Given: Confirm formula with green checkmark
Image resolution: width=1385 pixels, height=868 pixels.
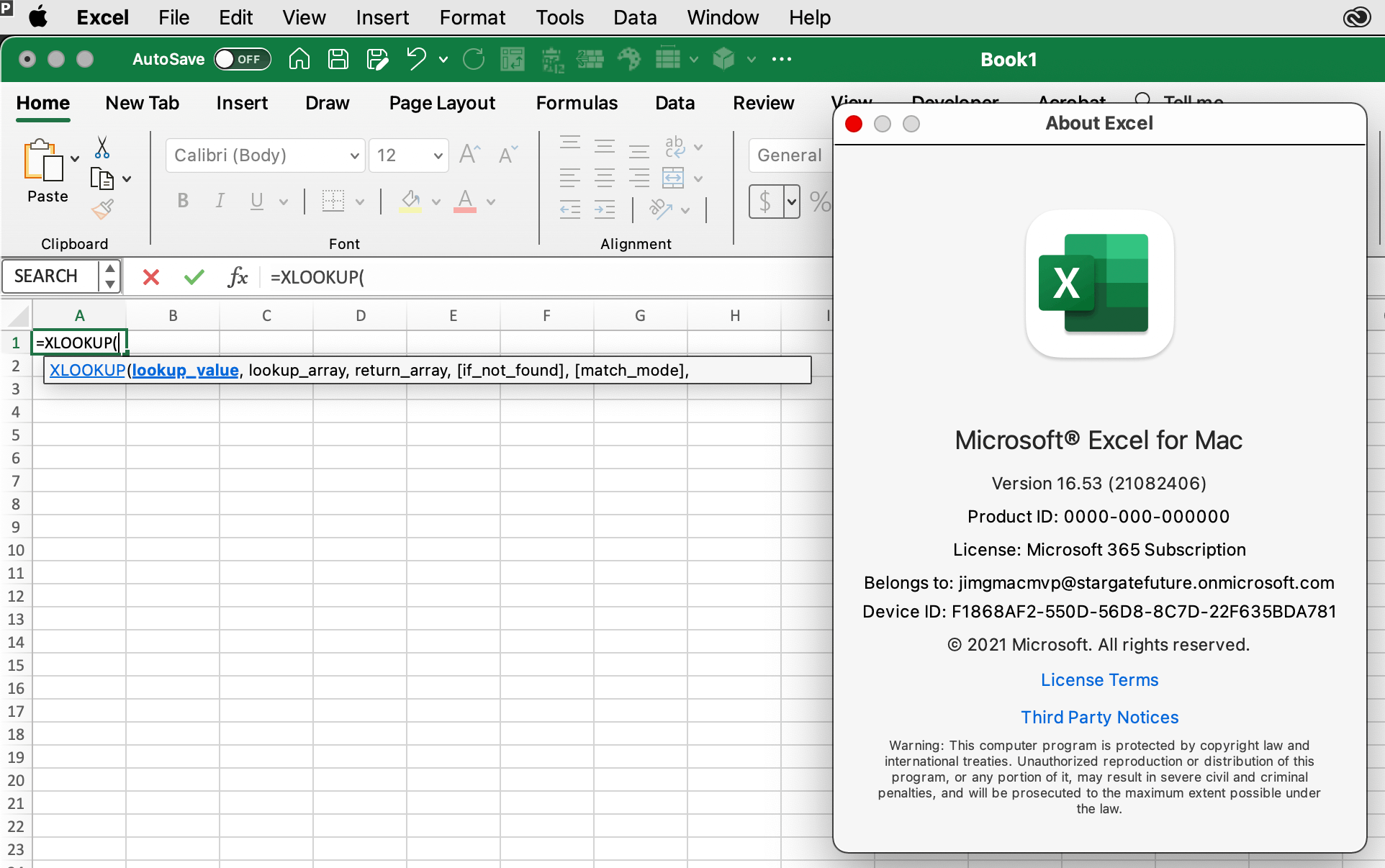Looking at the screenshot, I should coord(194,277).
